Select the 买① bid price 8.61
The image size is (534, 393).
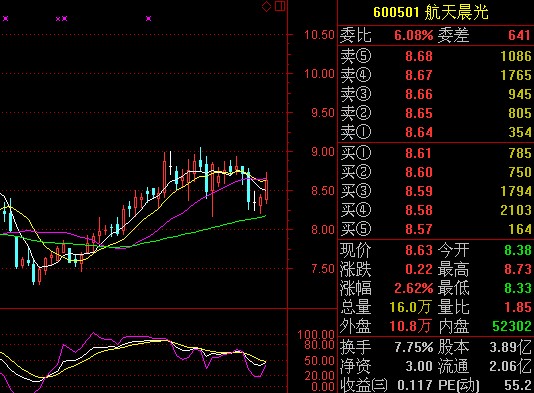419,153
